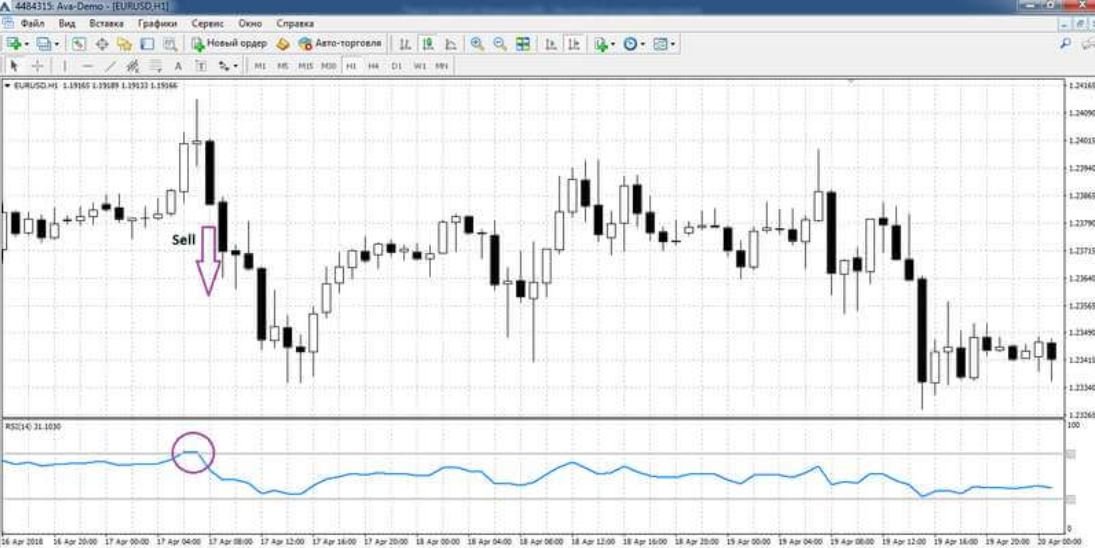Open the Сервис menu
Image resolution: width=1095 pixels, height=548 pixels.
(x=207, y=23)
